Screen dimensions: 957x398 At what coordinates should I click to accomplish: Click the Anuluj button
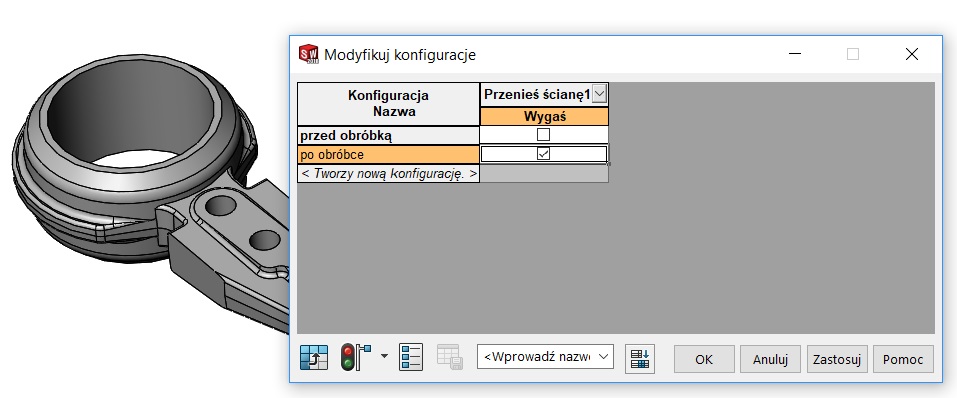[x=770, y=359]
